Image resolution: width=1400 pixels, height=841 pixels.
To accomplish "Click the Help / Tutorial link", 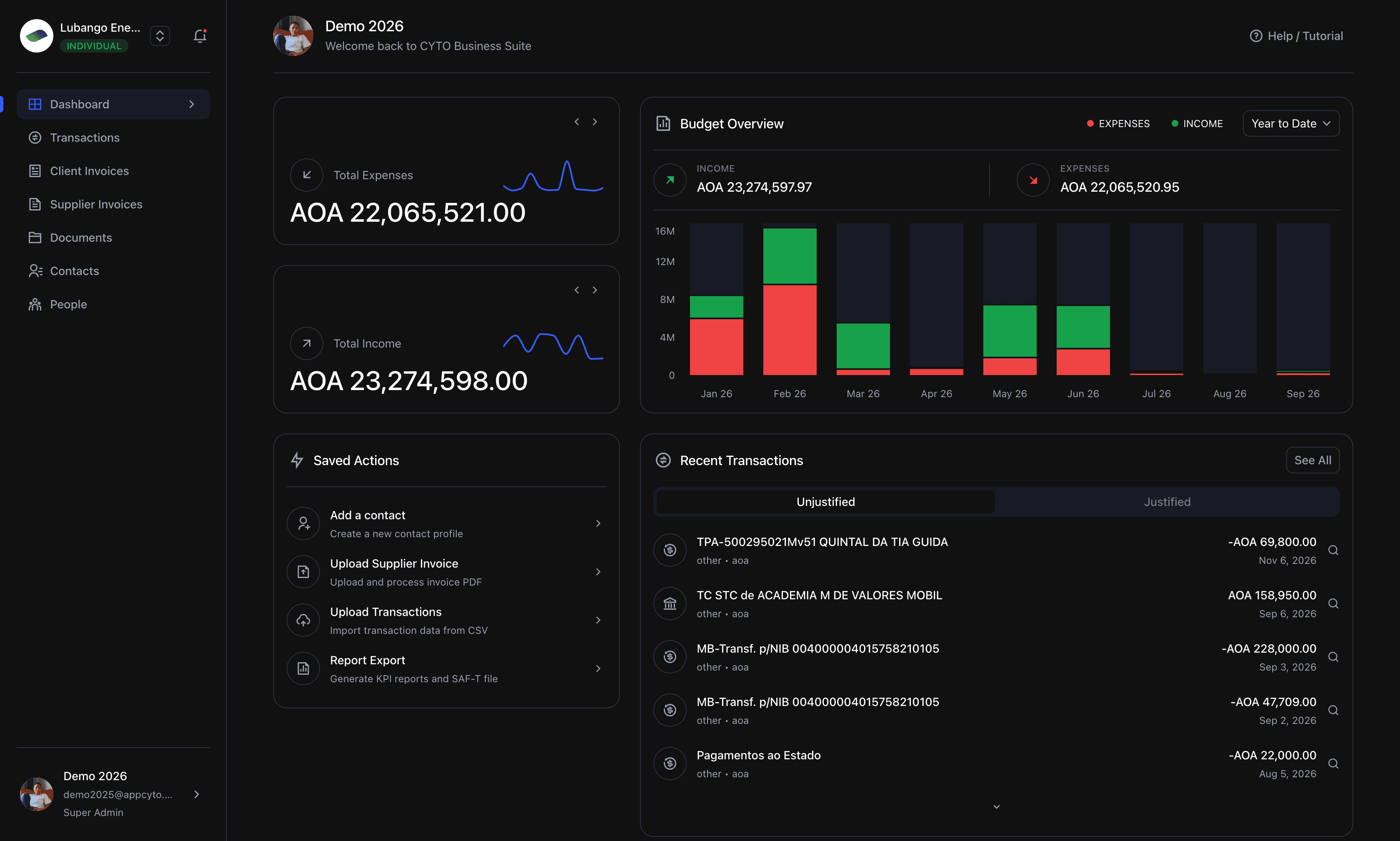I will 1296,36.
